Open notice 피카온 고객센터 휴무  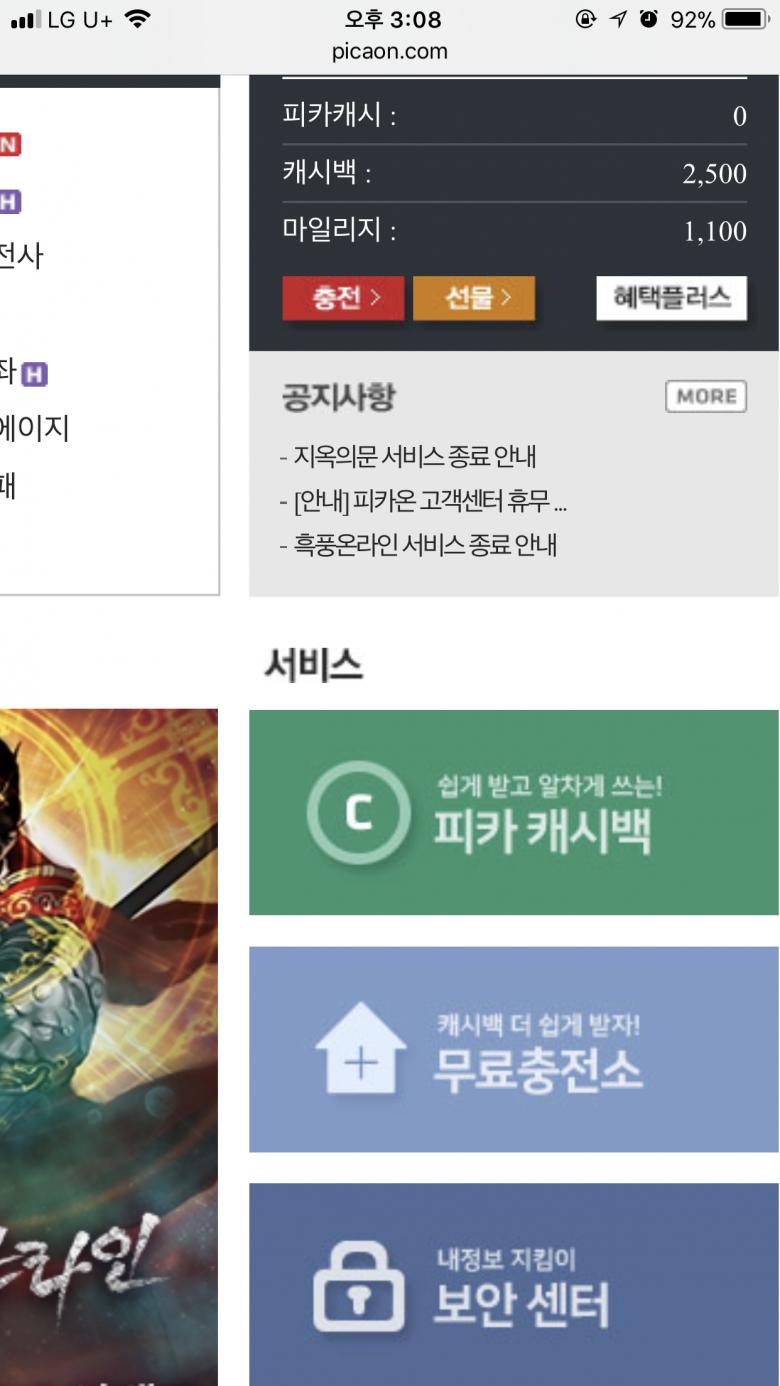coord(423,501)
